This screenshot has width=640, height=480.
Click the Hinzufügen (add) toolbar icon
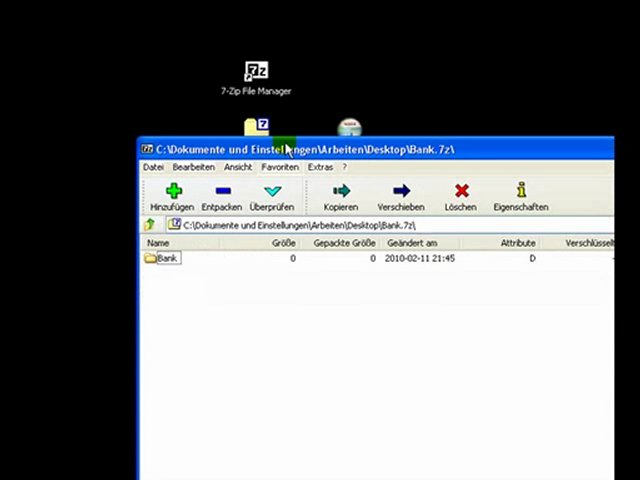click(172, 195)
